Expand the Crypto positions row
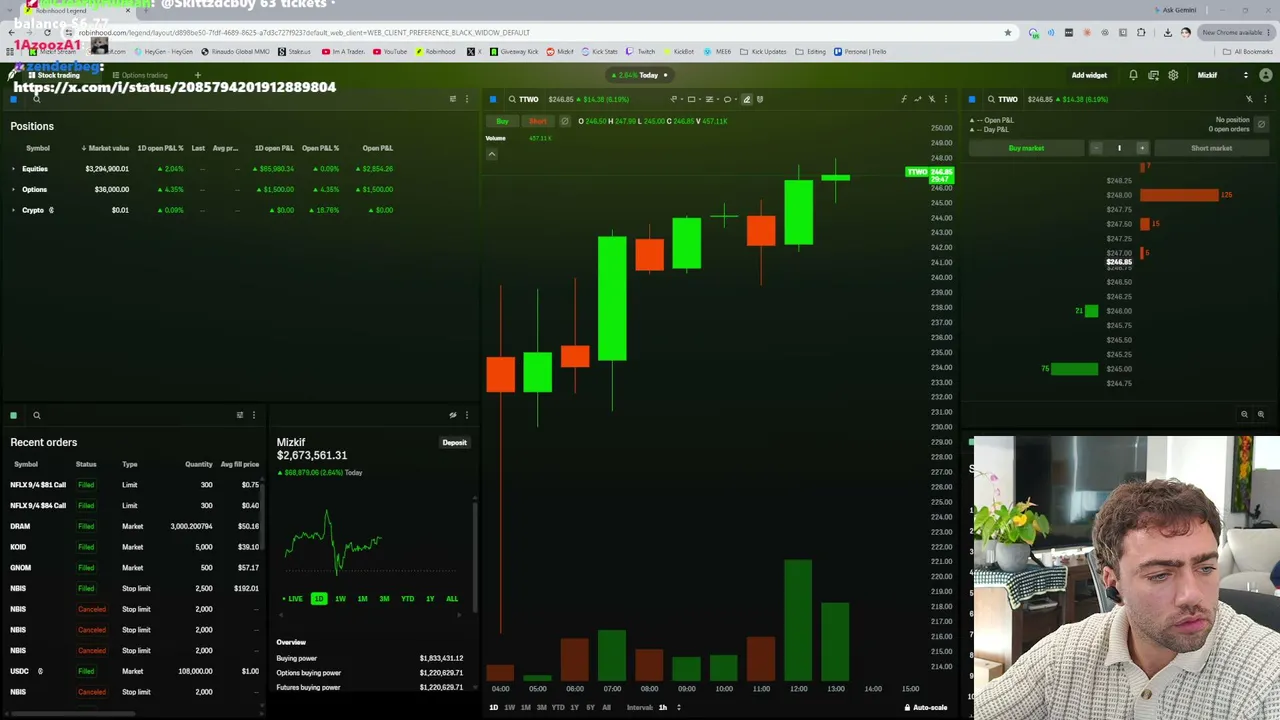Viewport: 1280px width, 720px height. pyautogui.click(x=14, y=210)
